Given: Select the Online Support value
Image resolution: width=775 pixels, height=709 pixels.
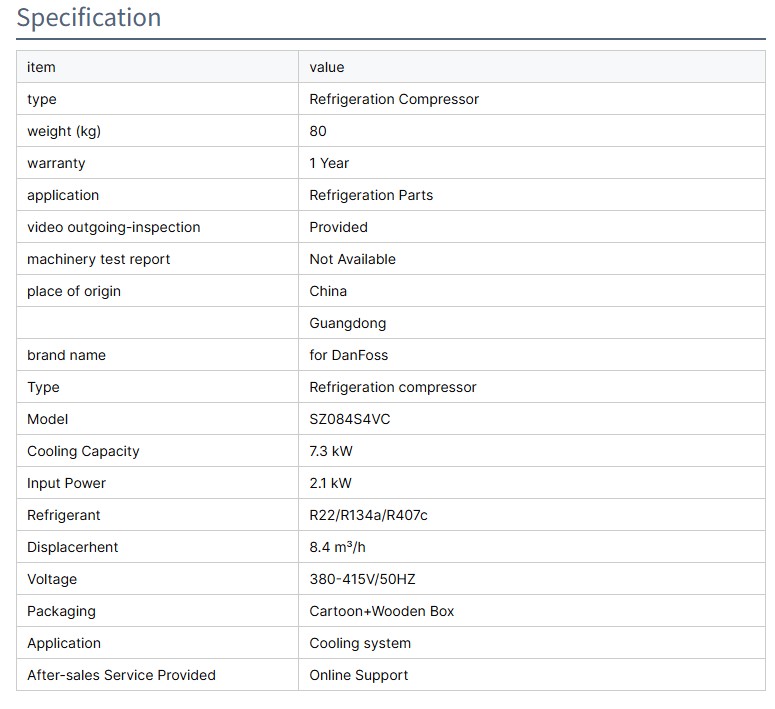Looking at the screenshot, I should (359, 675).
